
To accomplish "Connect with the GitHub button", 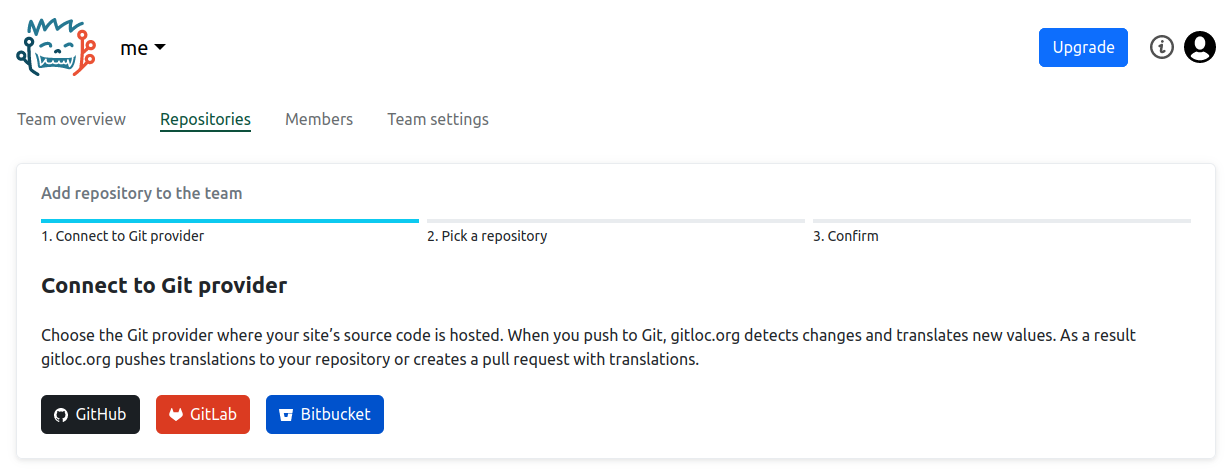I will pyautogui.click(x=90, y=414).
